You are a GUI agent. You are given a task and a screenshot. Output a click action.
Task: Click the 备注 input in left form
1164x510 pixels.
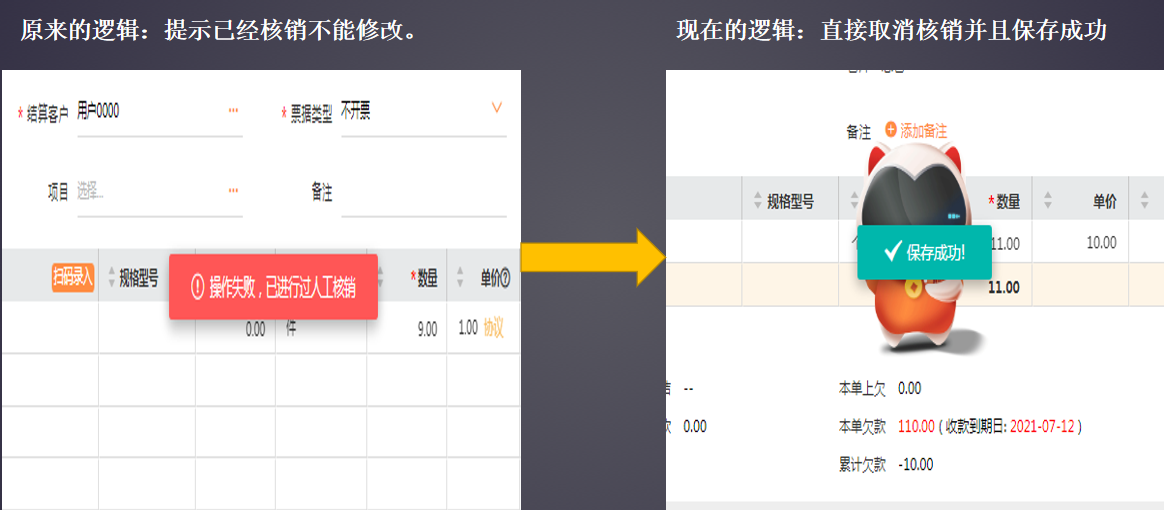[x=424, y=194]
